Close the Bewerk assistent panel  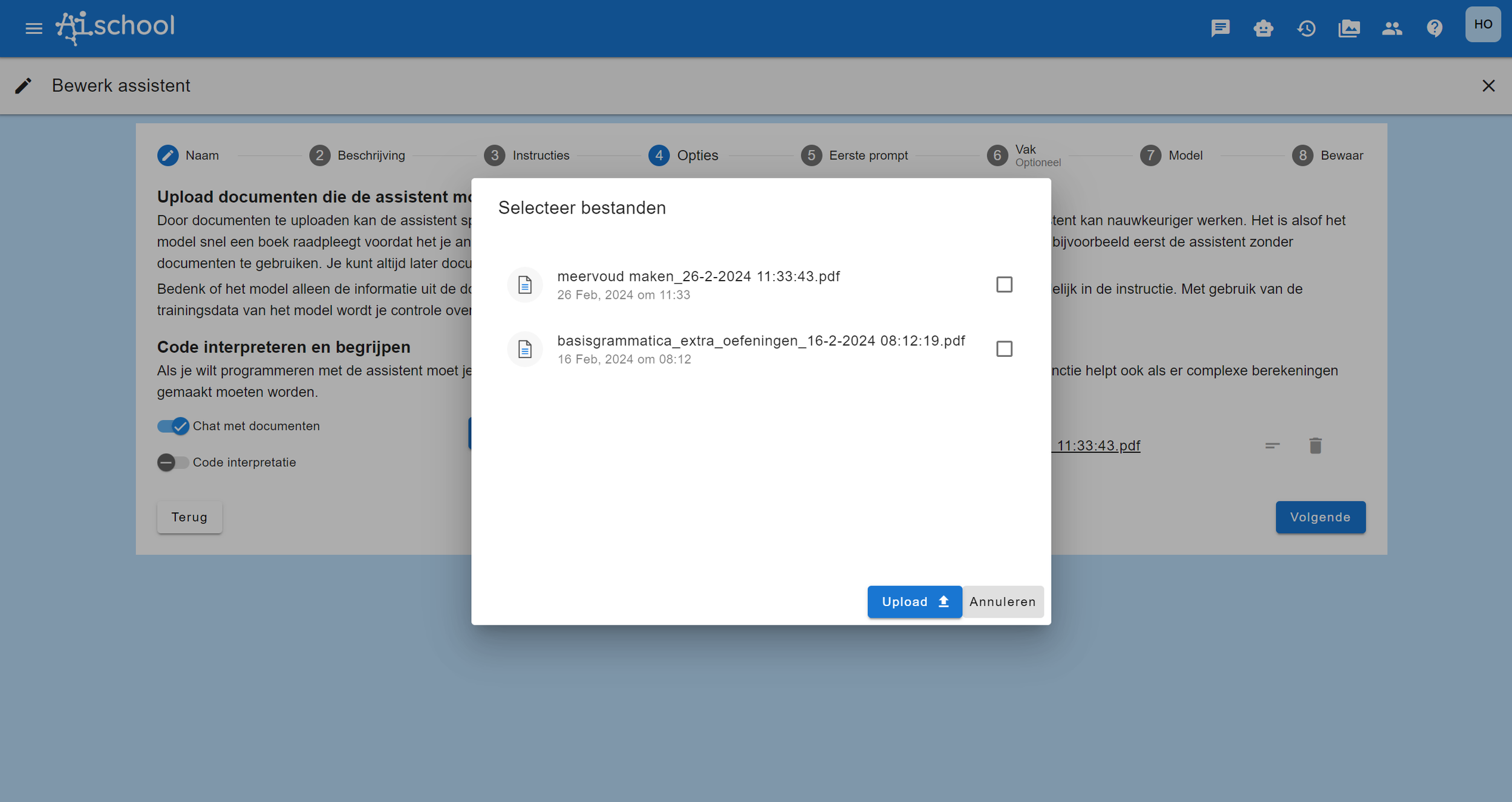(1488, 86)
